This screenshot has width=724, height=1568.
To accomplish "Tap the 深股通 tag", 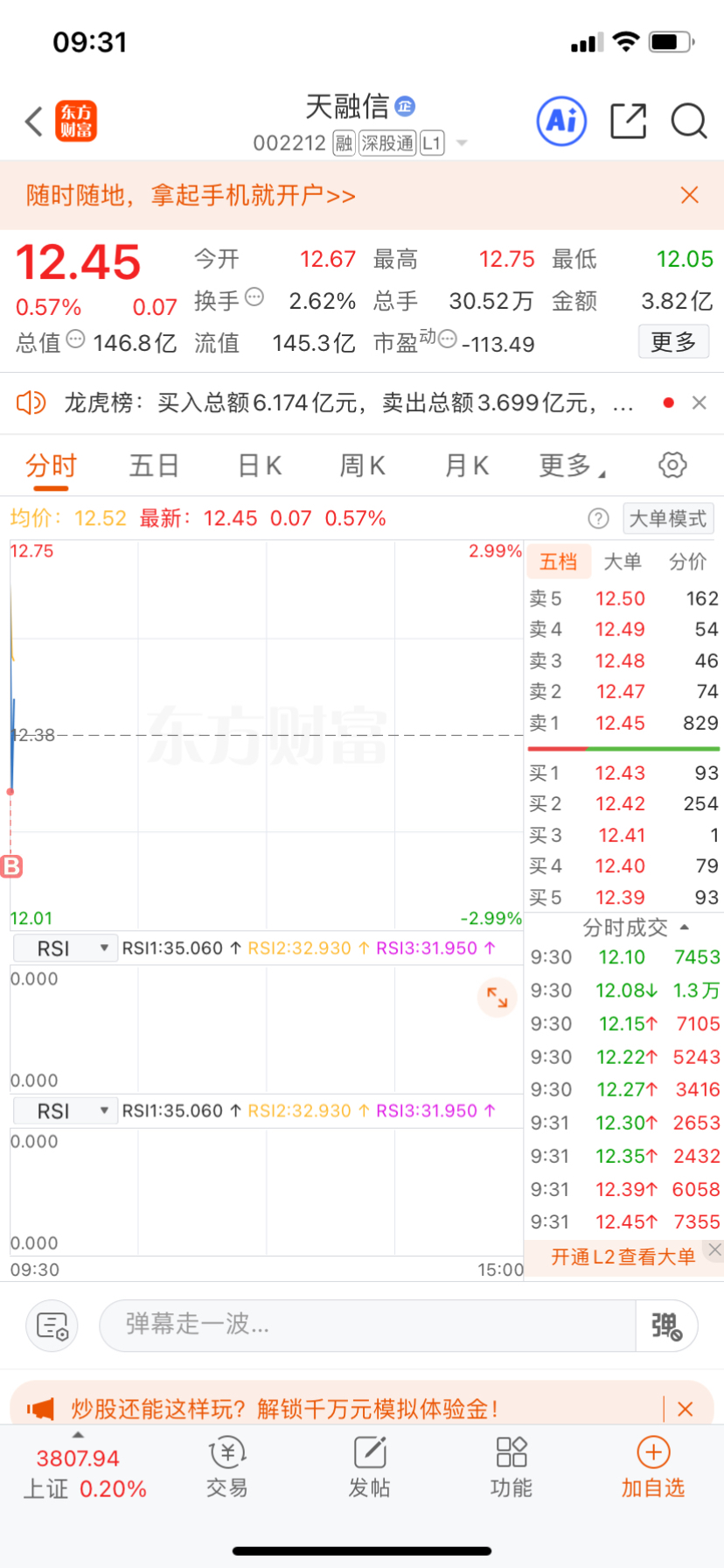I will tap(387, 143).
